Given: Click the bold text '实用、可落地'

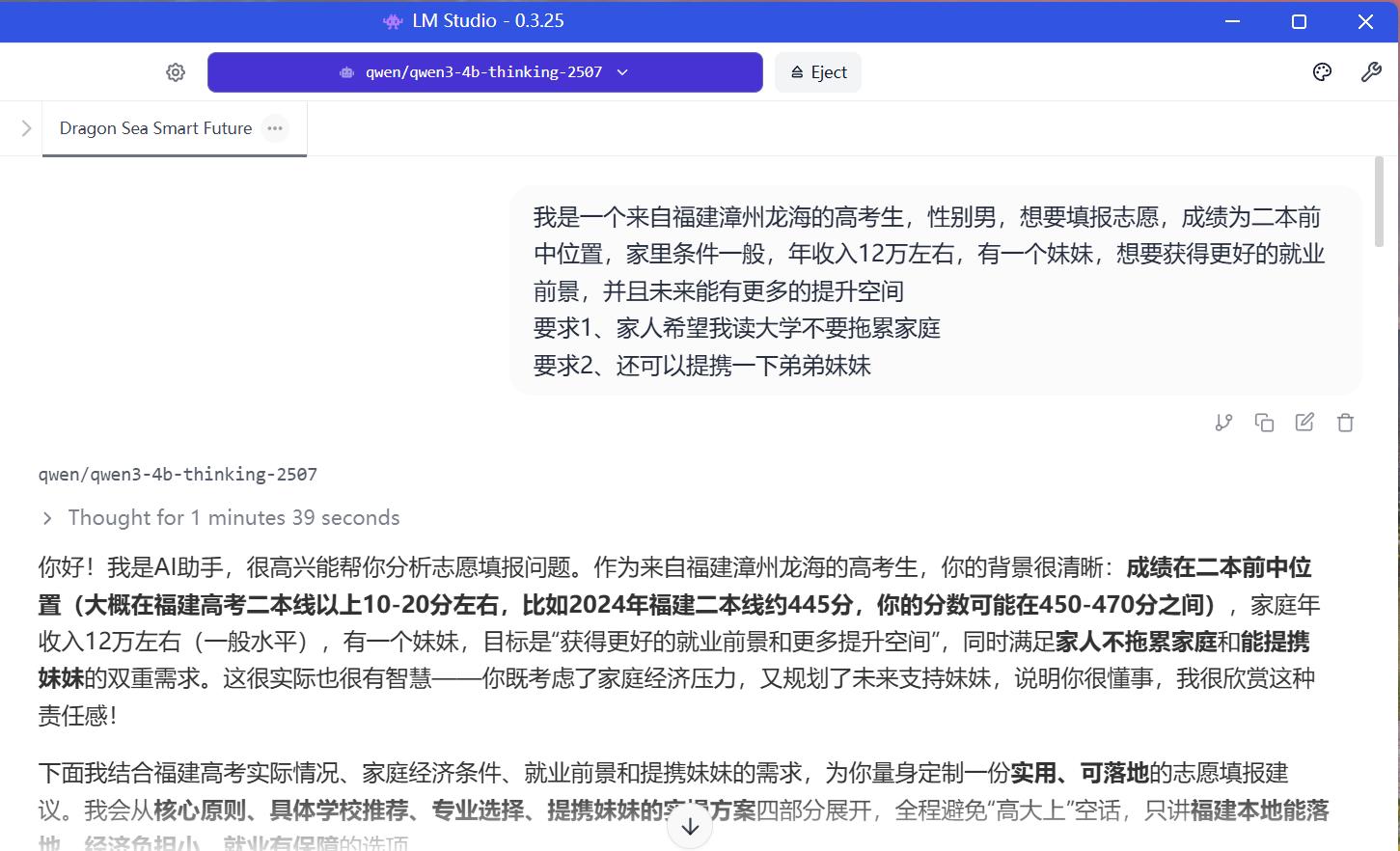Looking at the screenshot, I should click(1080, 773).
